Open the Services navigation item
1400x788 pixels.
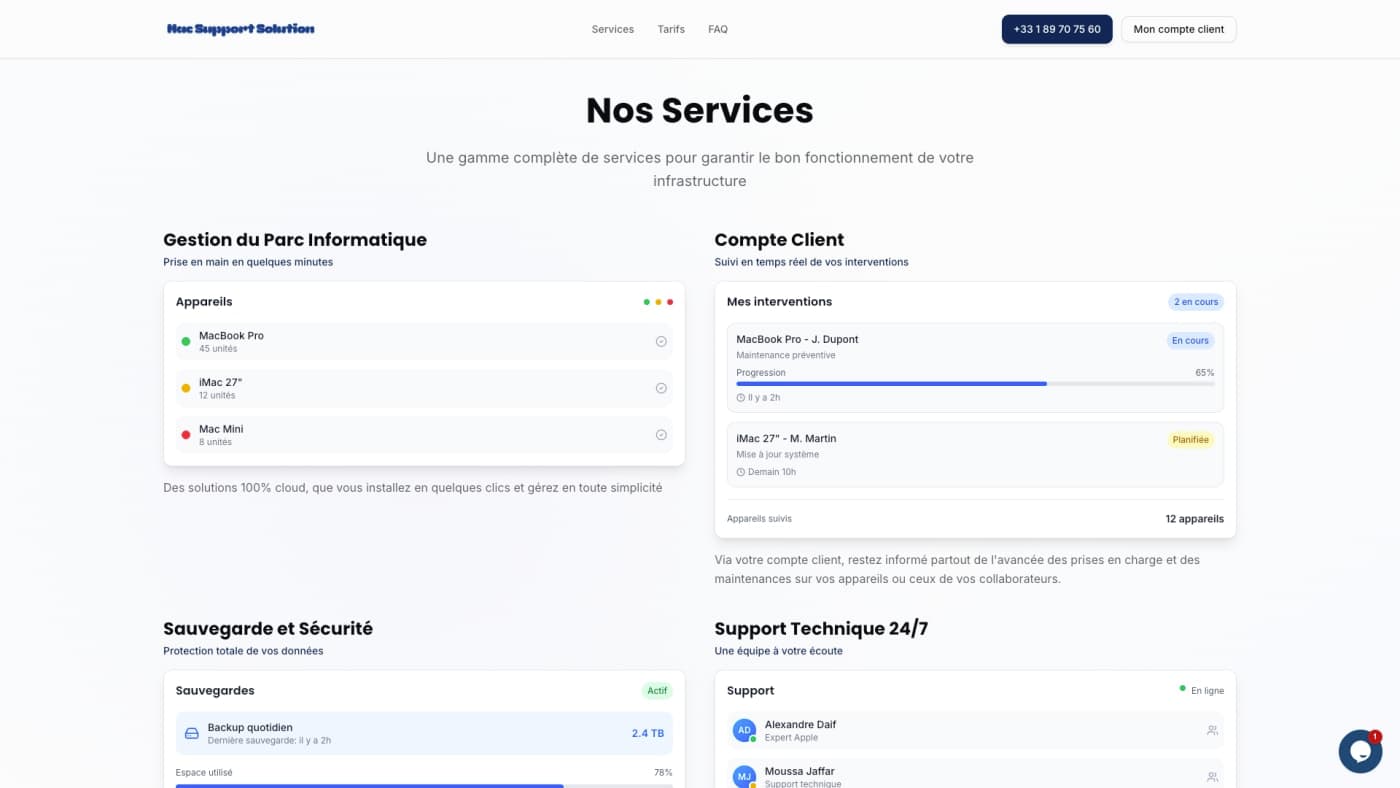point(612,29)
